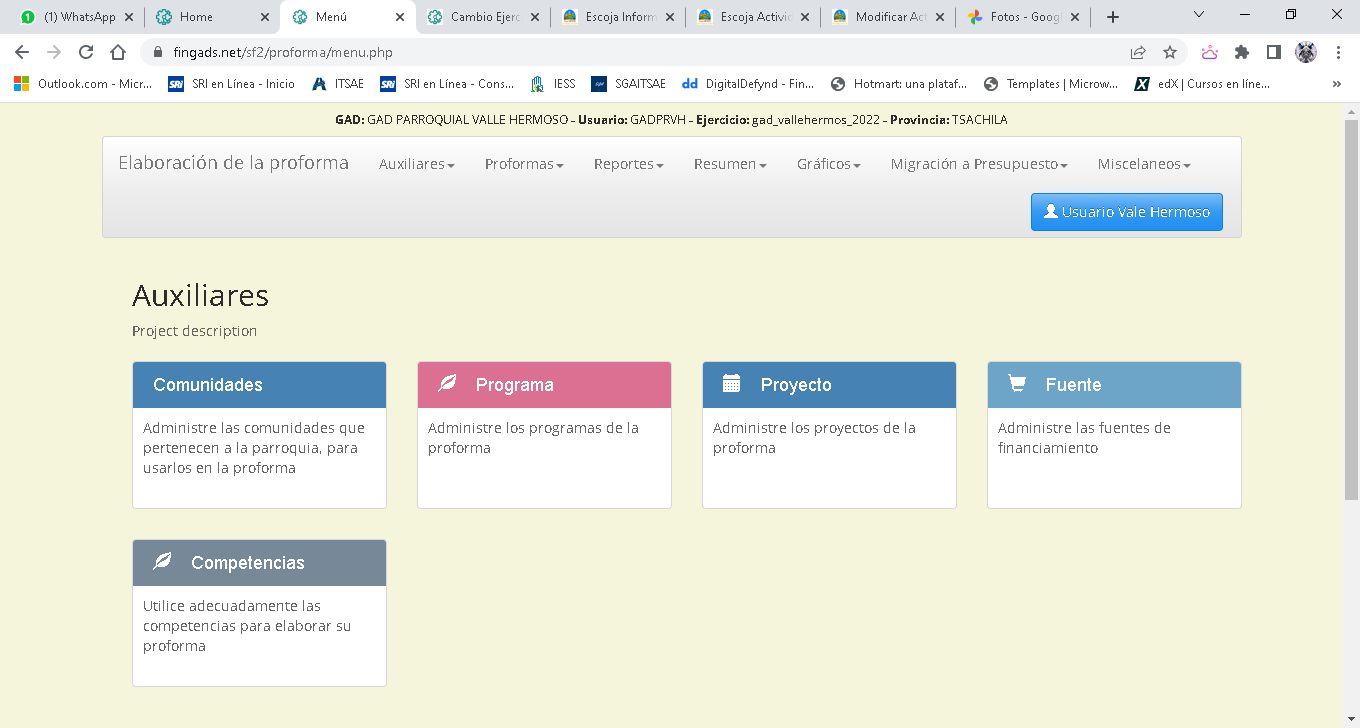Click the calendar icon on Proyecto card
This screenshot has width=1360, height=728.
(x=732, y=384)
